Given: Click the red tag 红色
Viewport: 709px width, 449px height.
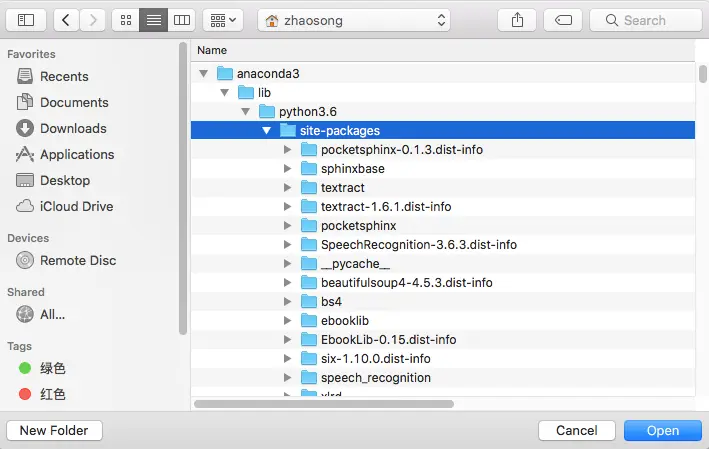Looking at the screenshot, I should [52, 394].
